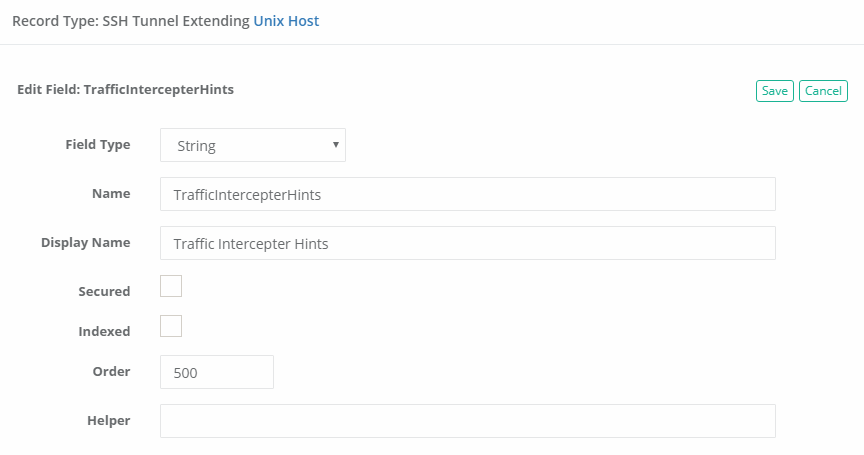
Task: Click the "Order" label
Action: click(111, 371)
